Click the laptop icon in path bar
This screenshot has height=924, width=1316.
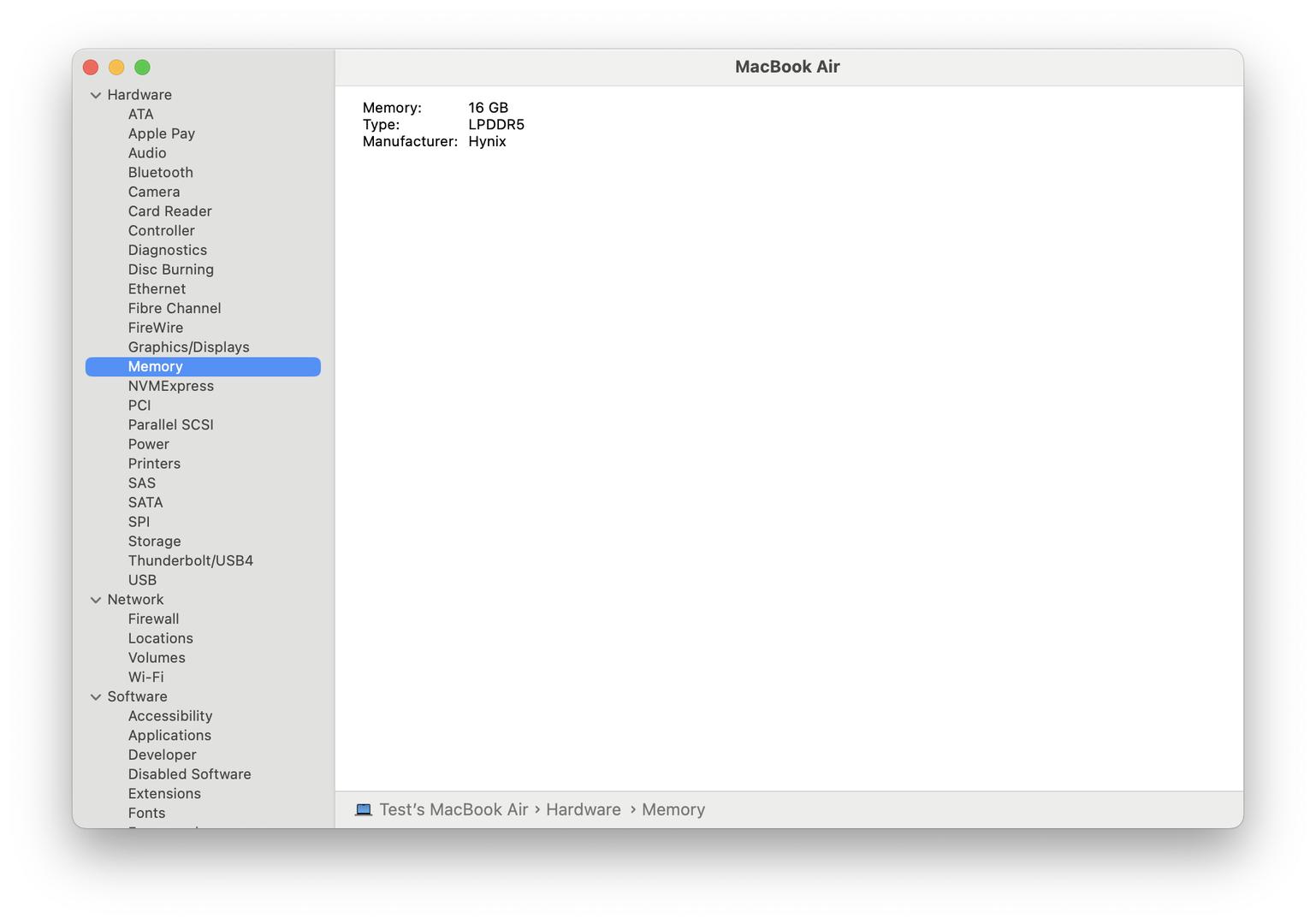[364, 810]
